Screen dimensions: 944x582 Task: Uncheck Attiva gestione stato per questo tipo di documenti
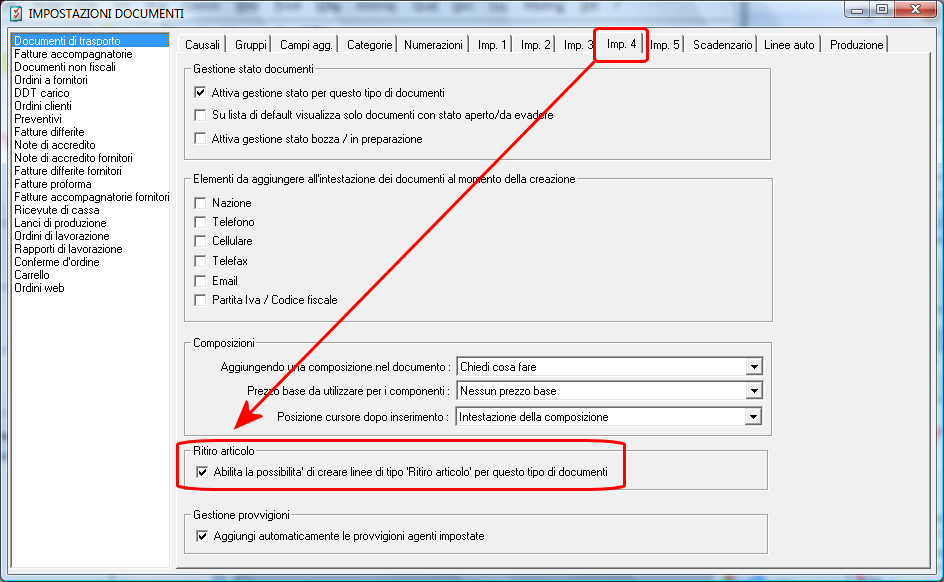coord(200,93)
